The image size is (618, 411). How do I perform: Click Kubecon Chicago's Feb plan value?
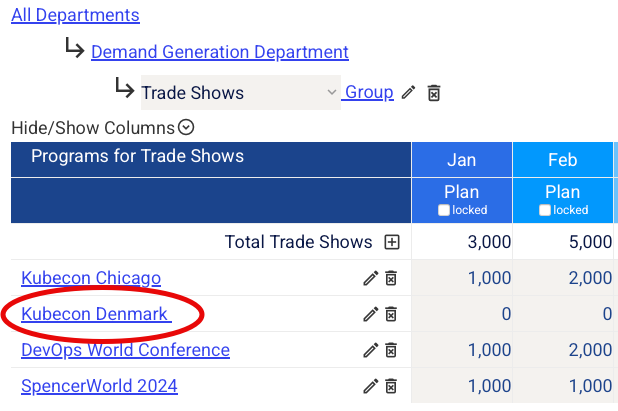point(584,278)
